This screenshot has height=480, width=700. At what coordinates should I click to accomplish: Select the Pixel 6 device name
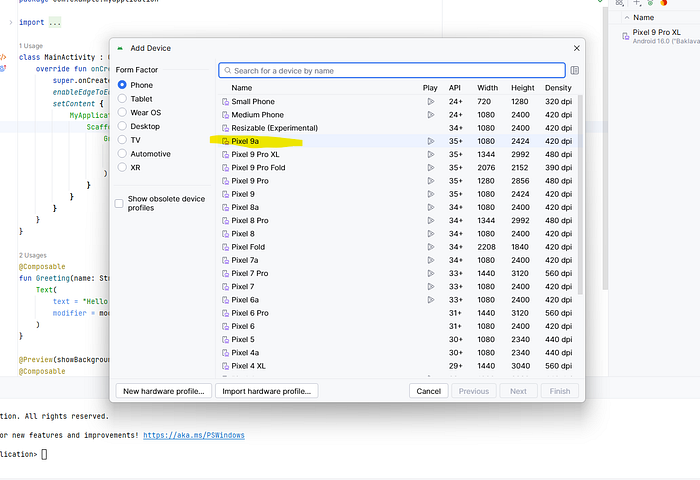(243, 326)
